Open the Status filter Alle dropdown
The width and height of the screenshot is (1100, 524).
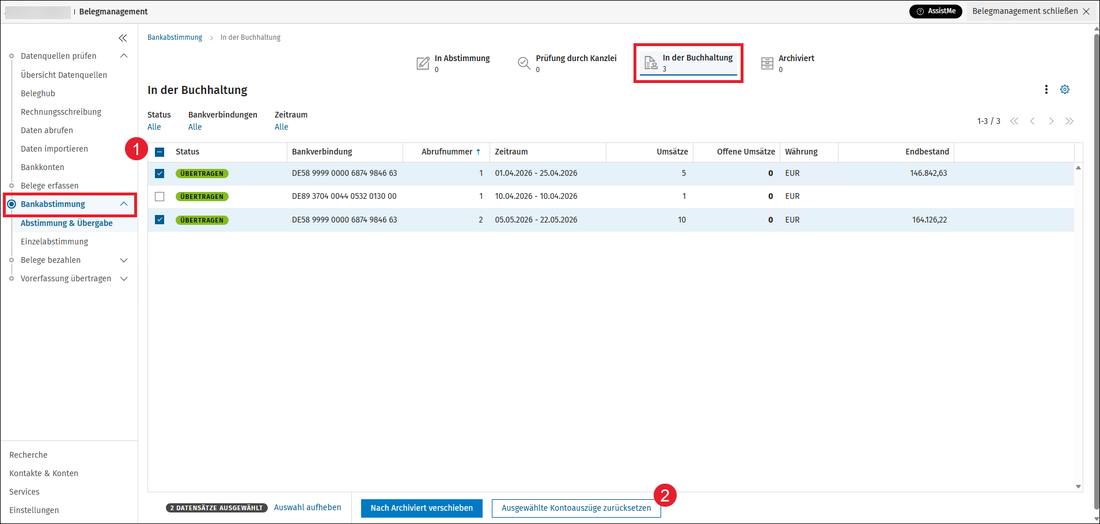click(154, 127)
